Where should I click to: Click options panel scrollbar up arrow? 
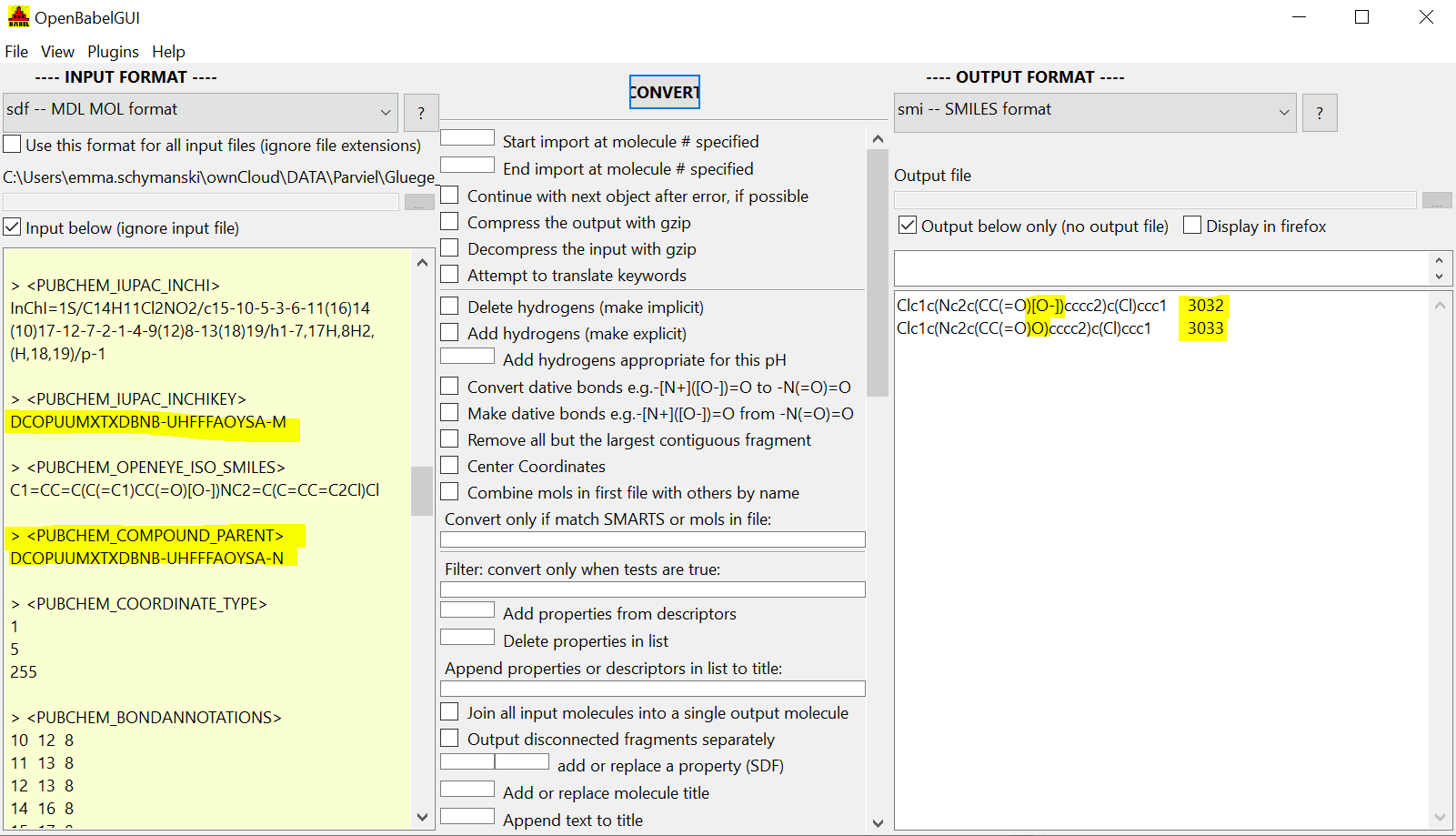click(878, 139)
